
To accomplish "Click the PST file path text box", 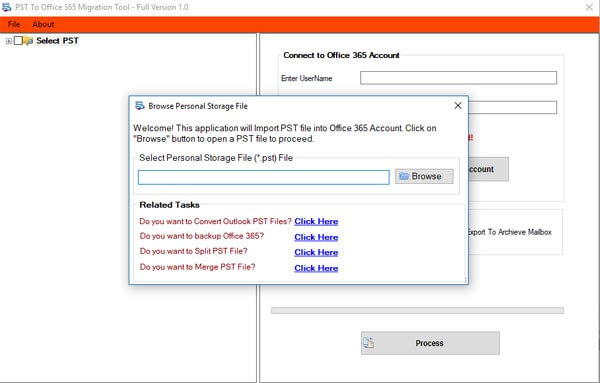I will [264, 178].
